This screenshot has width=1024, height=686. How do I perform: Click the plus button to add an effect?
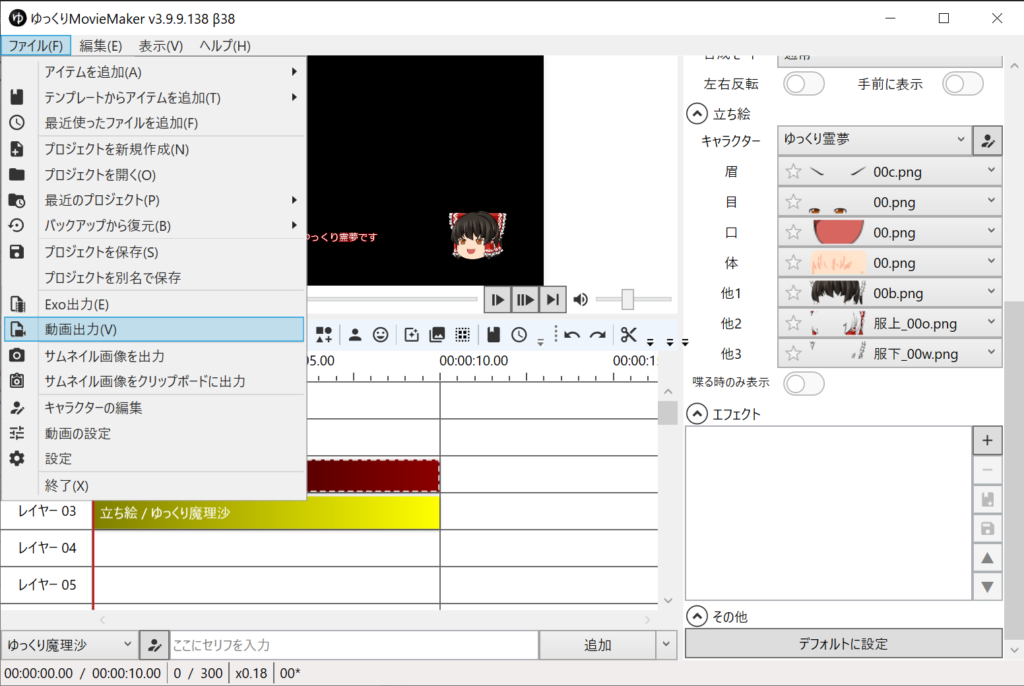coord(987,440)
